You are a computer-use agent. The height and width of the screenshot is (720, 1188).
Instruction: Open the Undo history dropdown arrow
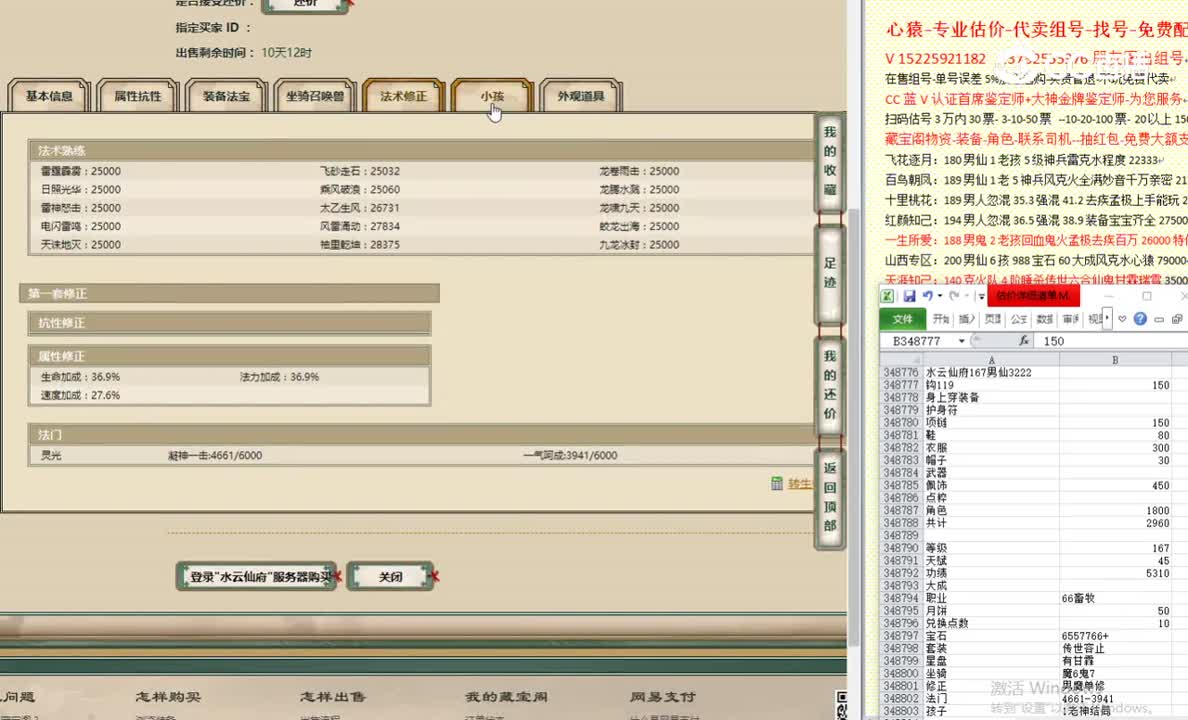click(938, 296)
